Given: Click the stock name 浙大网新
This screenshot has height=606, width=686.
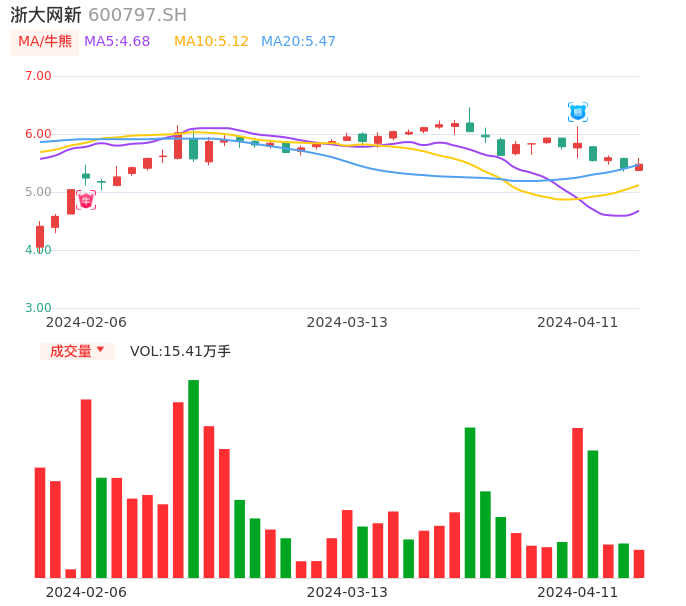Looking at the screenshot, I should click(x=46, y=15).
